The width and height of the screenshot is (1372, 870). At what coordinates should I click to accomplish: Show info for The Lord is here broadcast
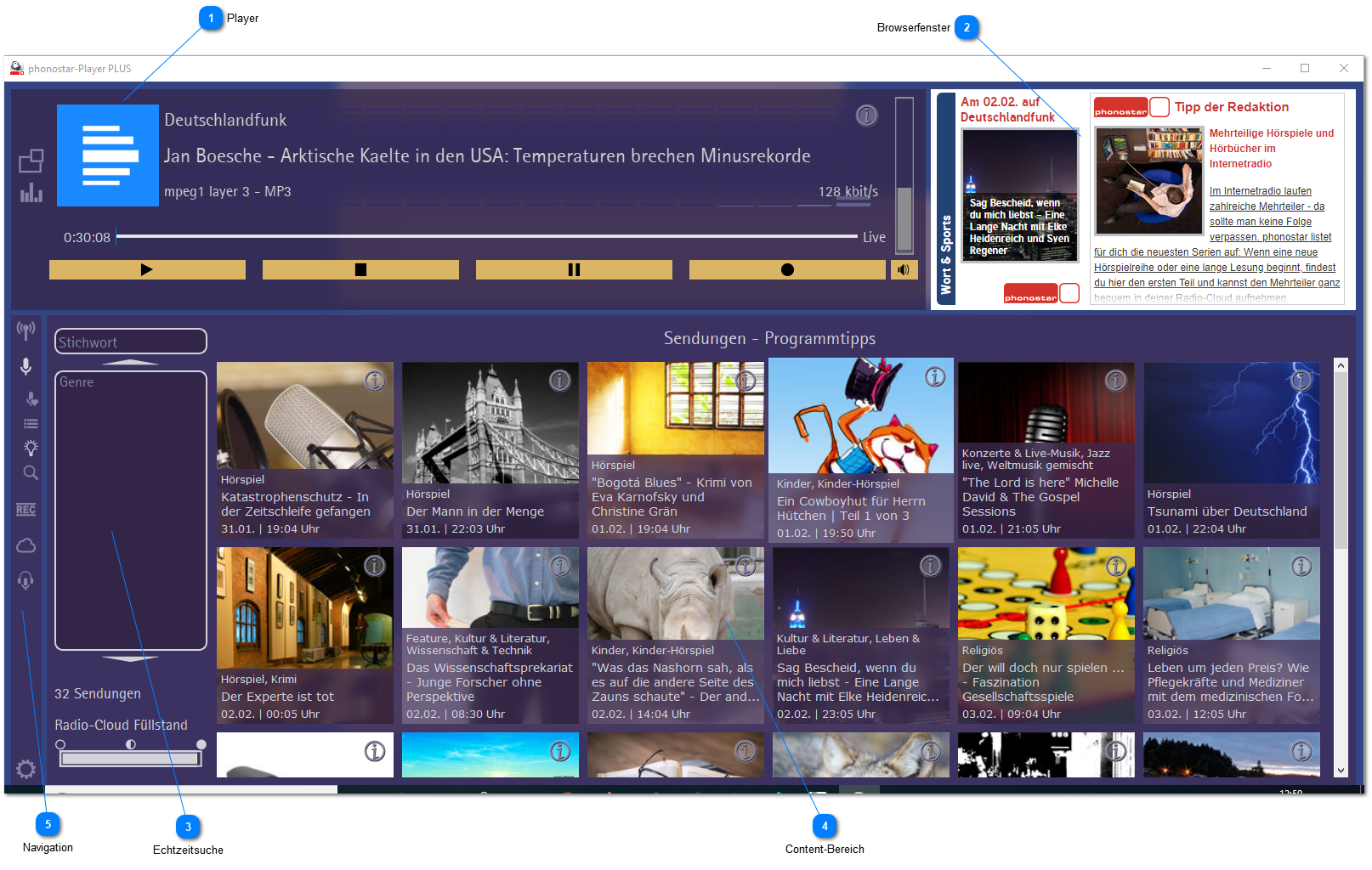point(1116,381)
